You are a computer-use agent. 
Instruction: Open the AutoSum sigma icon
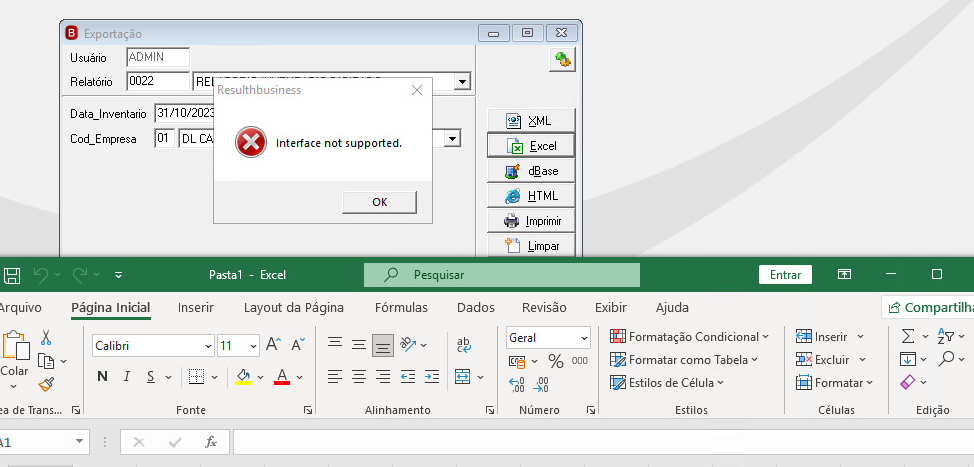(908, 337)
